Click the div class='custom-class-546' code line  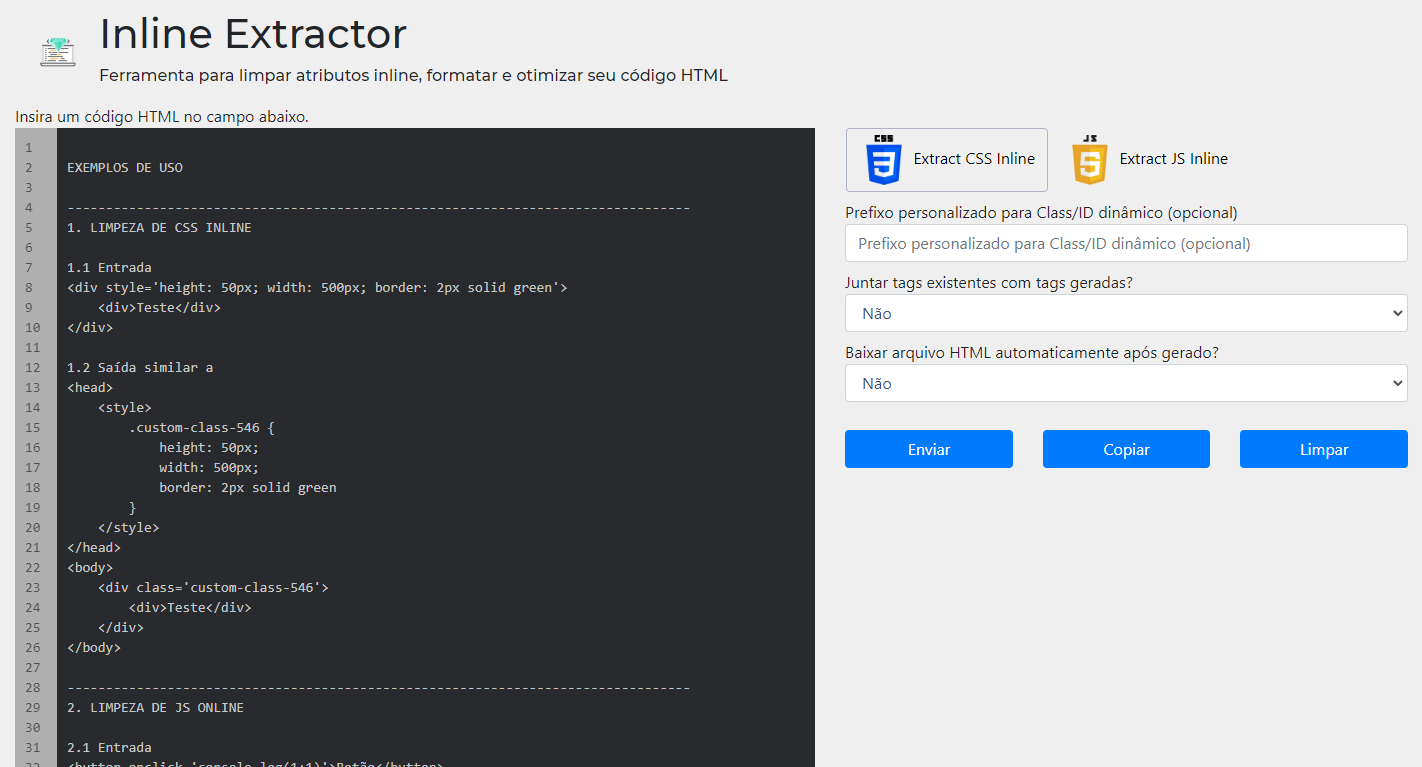click(x=213, y=587)
